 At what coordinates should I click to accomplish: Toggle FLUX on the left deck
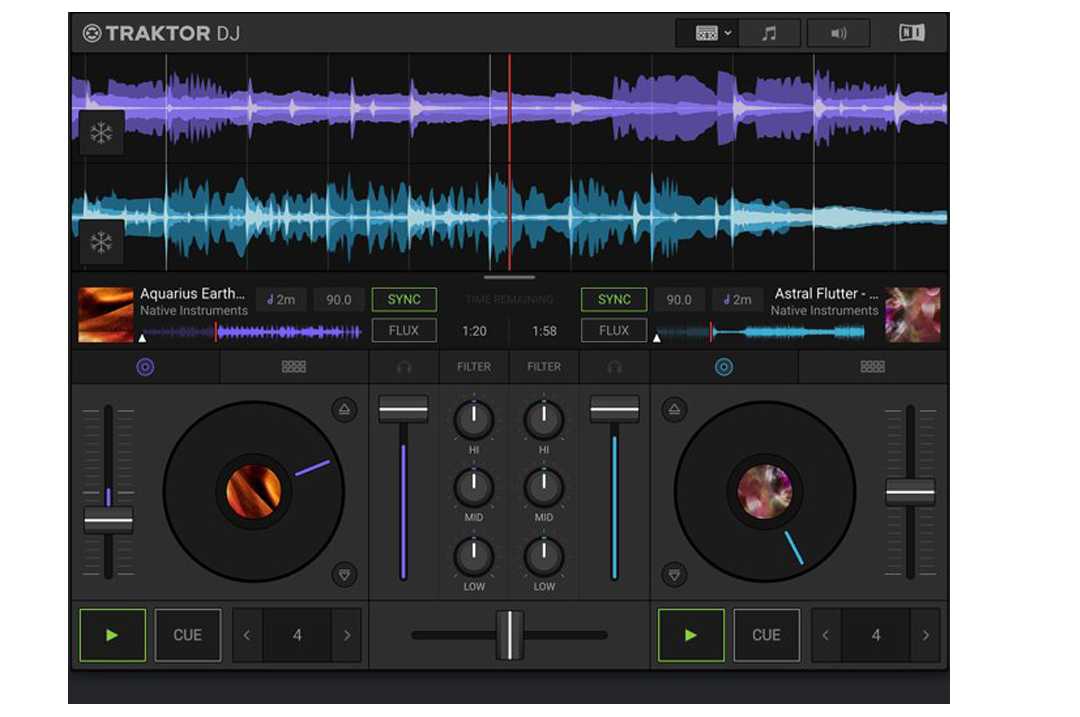(404, 330)
